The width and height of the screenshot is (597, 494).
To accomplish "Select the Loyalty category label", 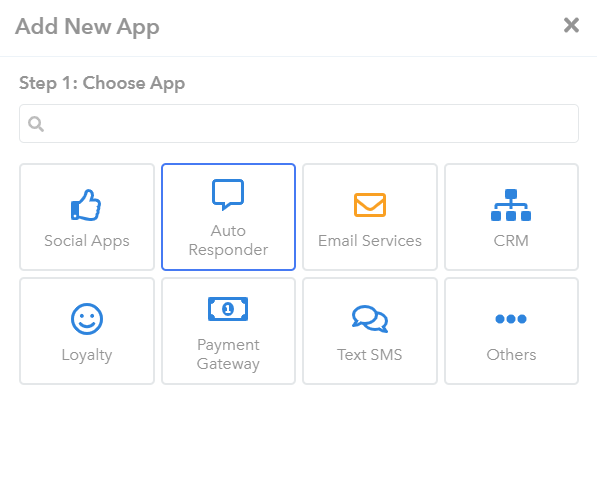I will pyautogui.click(x=87, y=355).
